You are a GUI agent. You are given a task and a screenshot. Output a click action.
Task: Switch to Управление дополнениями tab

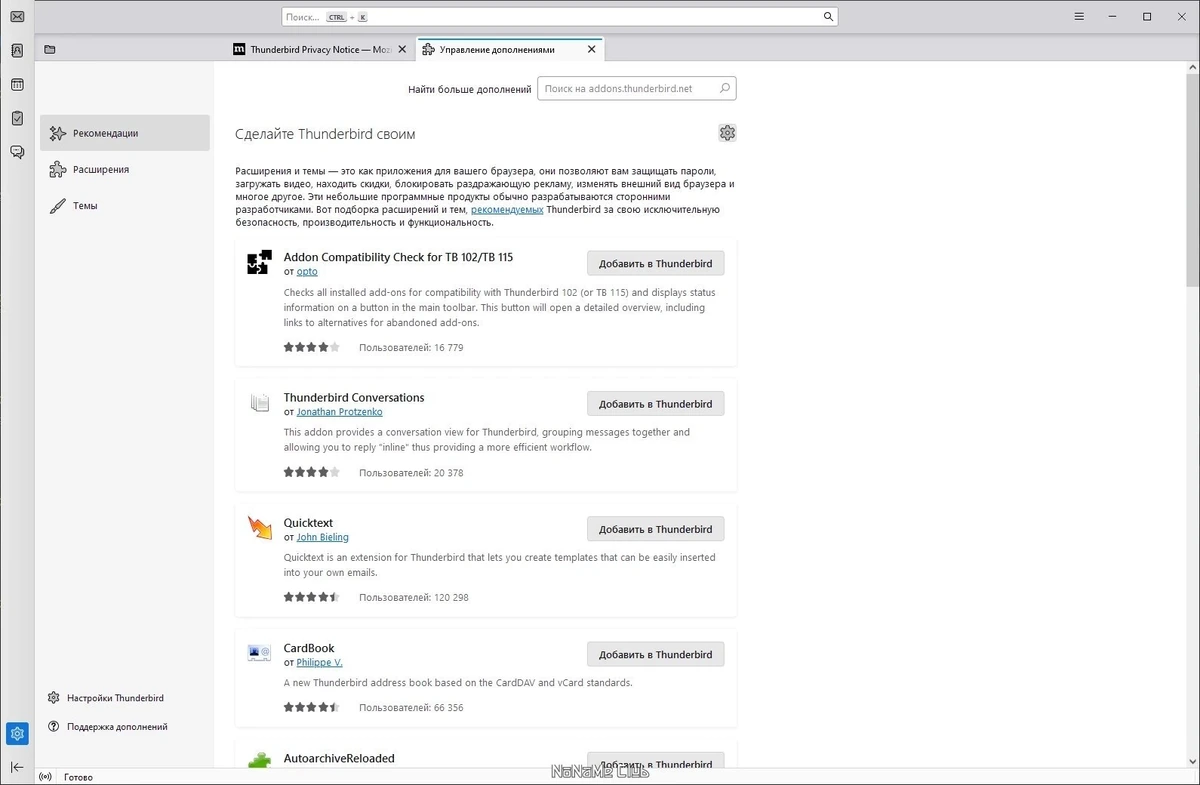coord(509,49)
